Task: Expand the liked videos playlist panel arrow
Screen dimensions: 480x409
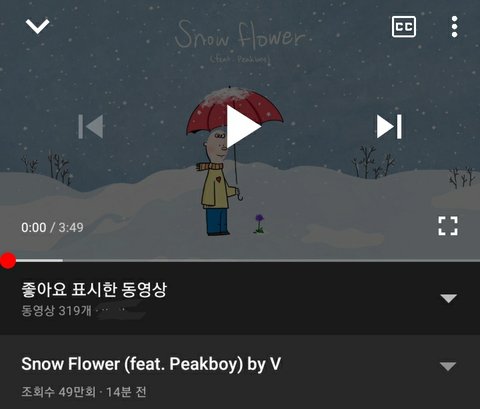Action: (448, 298)
